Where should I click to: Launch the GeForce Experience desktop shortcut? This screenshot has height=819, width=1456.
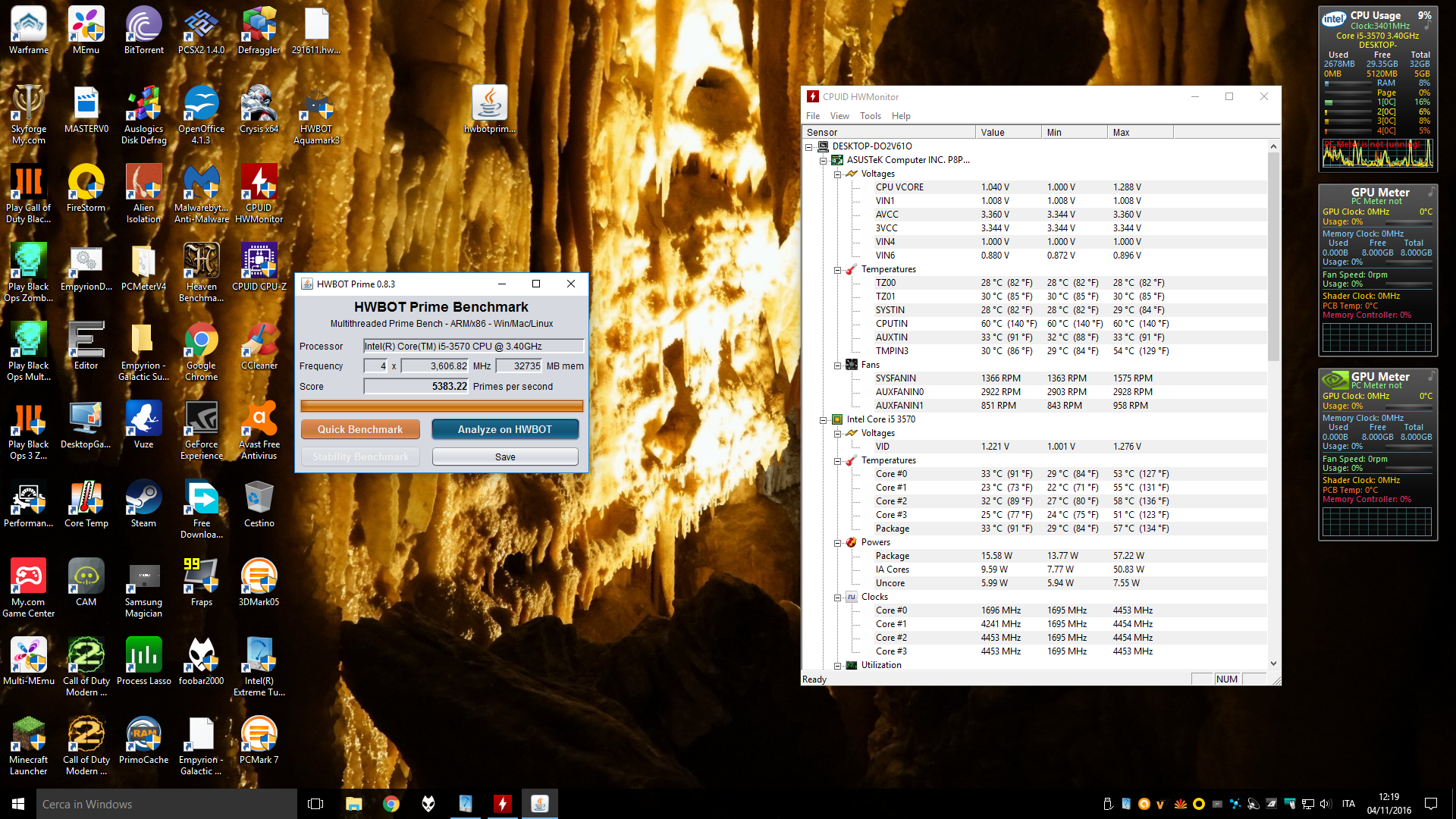[x=202, y=431]
